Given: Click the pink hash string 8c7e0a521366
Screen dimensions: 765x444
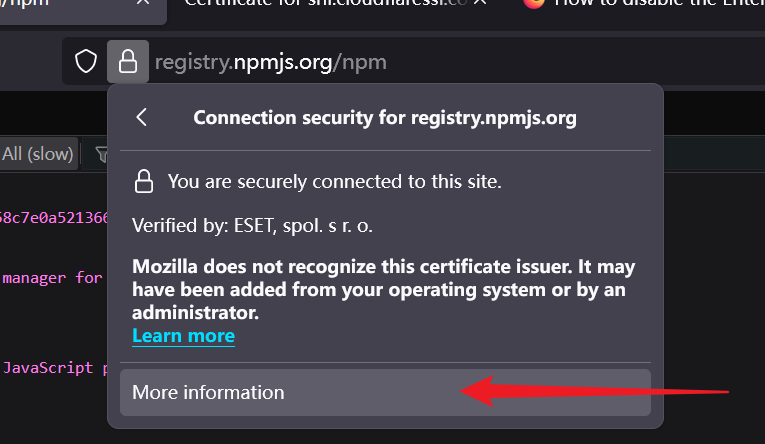Looking at the screenshot, I should [x=54, y=218].
